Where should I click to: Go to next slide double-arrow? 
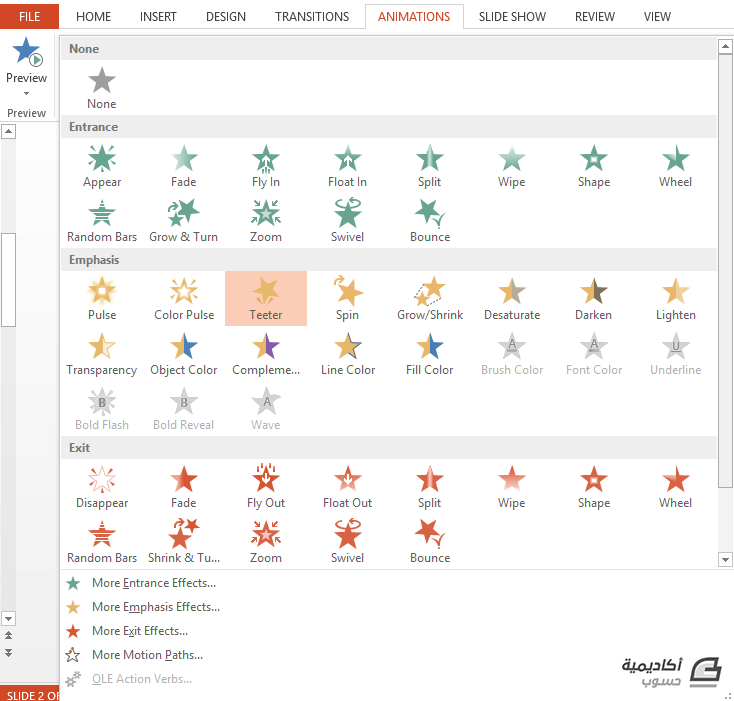8,652
